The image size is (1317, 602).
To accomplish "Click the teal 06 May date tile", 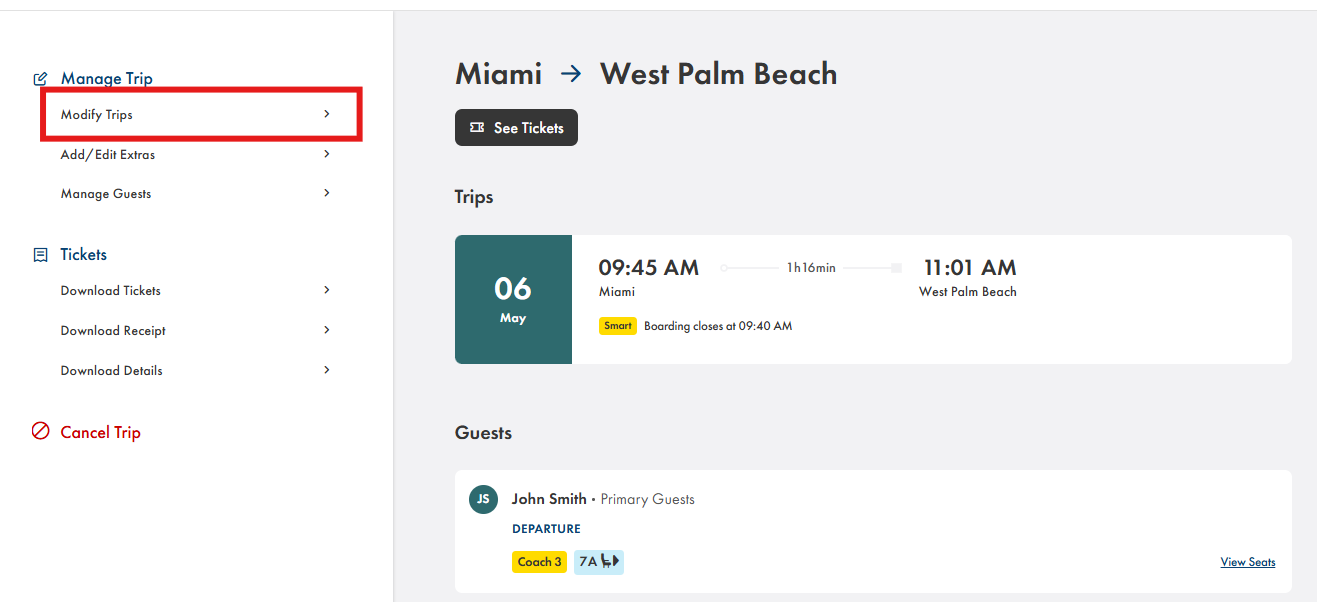I will (513, 300).
